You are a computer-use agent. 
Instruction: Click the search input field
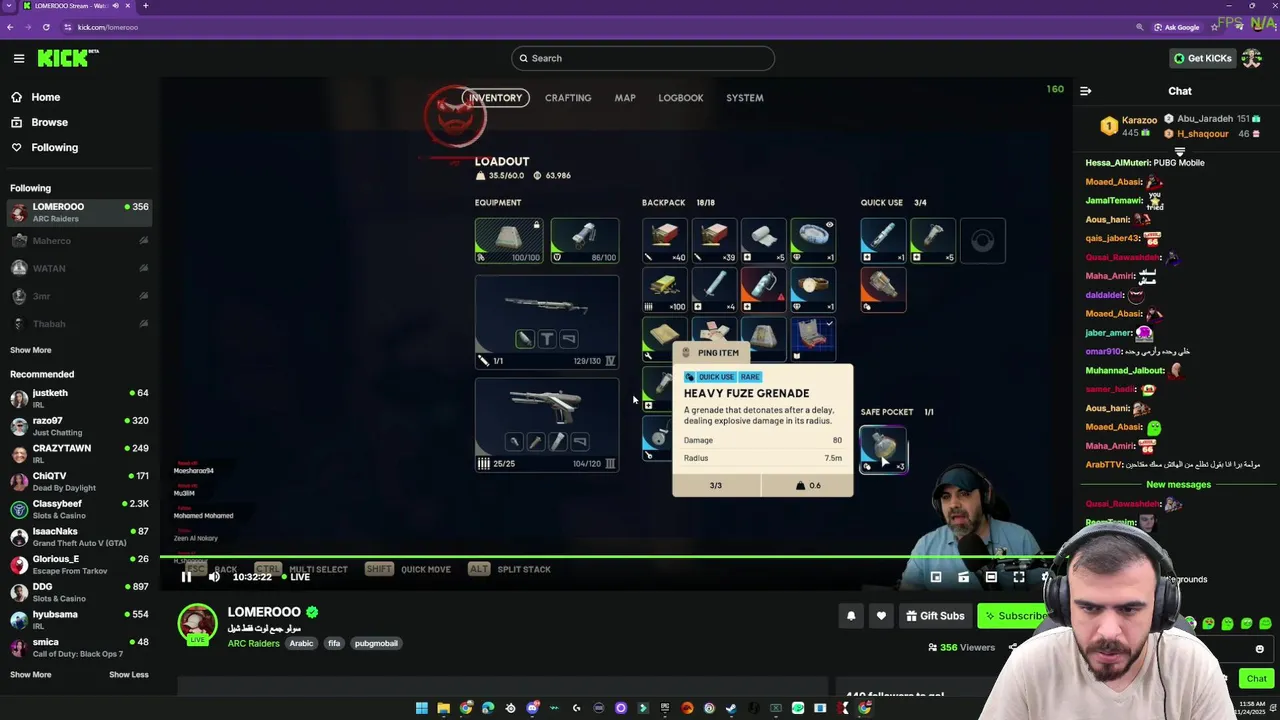(x=642, y=58)
